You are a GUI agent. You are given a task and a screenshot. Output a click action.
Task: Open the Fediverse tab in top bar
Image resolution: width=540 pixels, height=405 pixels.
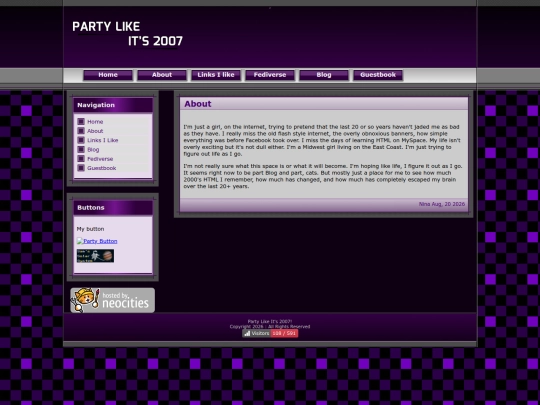coord(270,75)
